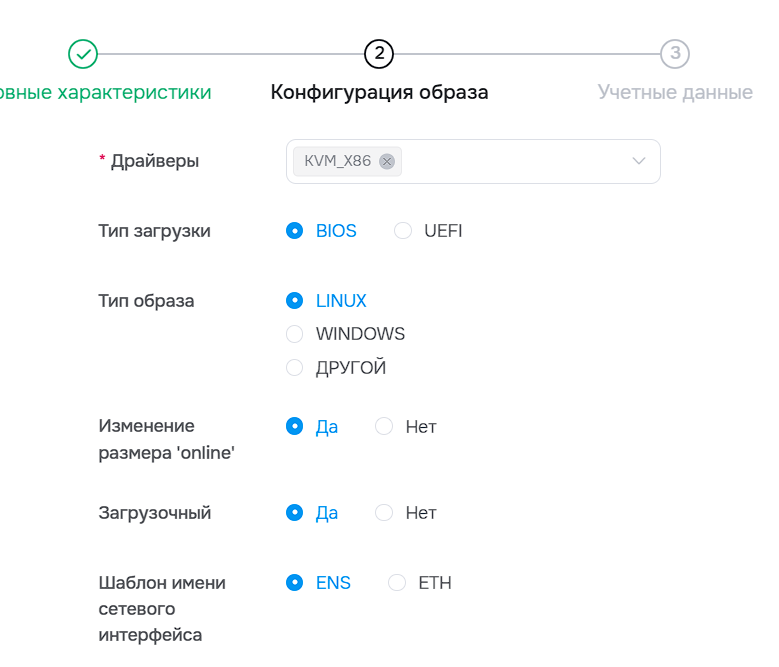This screenshot has height=667, width=779.
Task: Choose LINUX image type
Action: tap(294, 301)
